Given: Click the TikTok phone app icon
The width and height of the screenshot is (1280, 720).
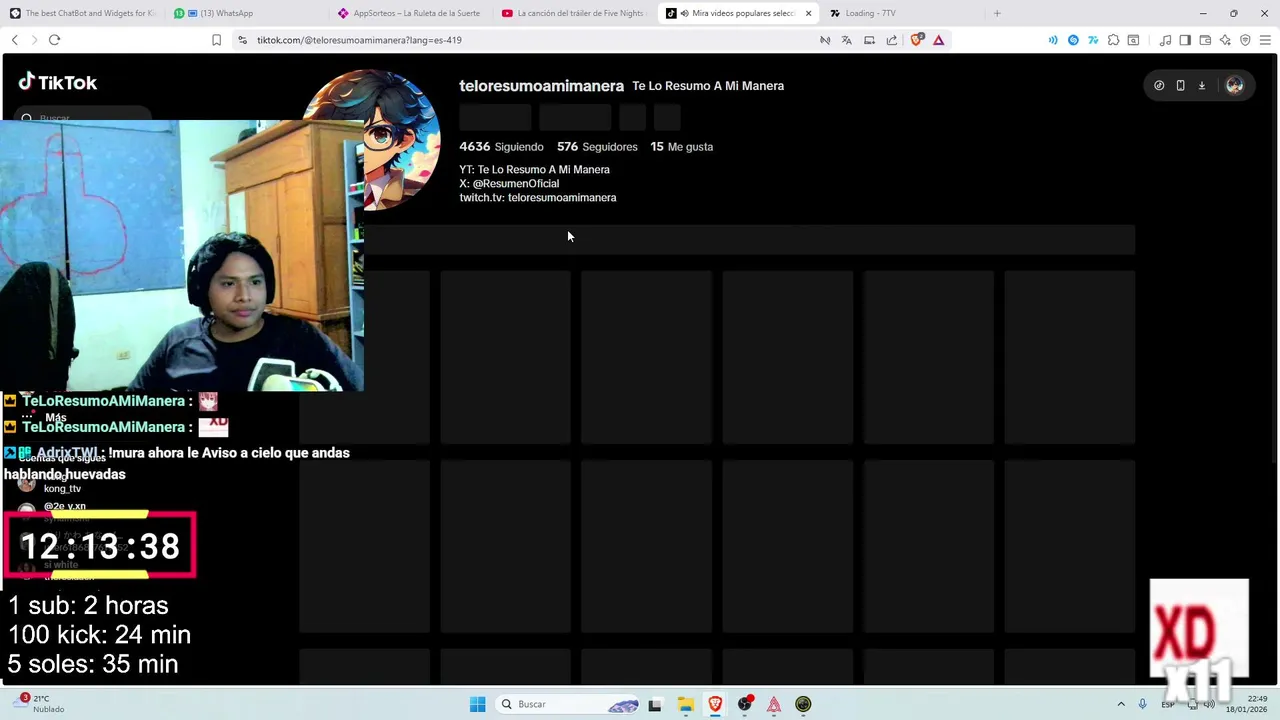Looking at the screenshot, I should [1180, 86].
